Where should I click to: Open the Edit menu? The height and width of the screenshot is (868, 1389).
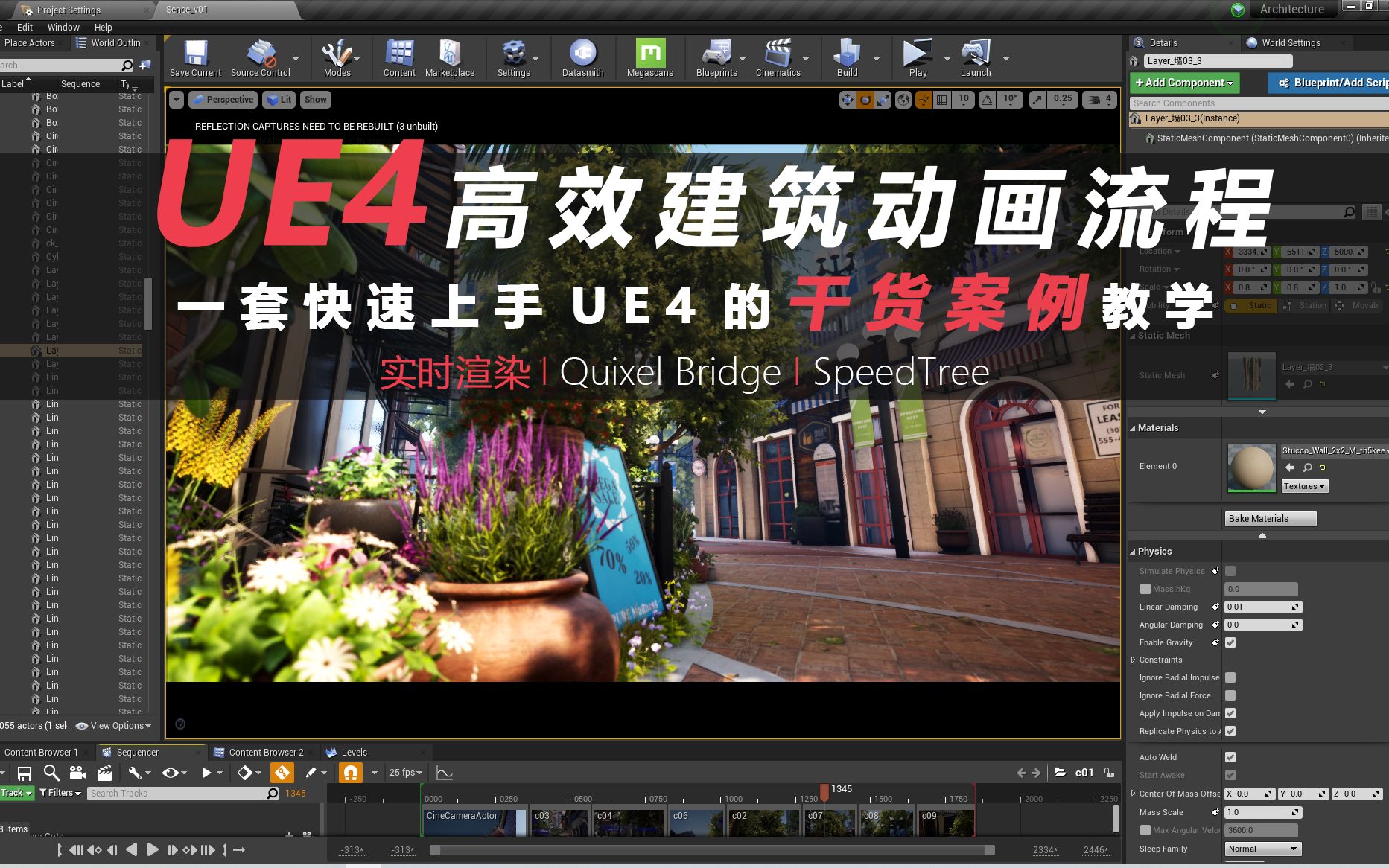coord(25,27)
